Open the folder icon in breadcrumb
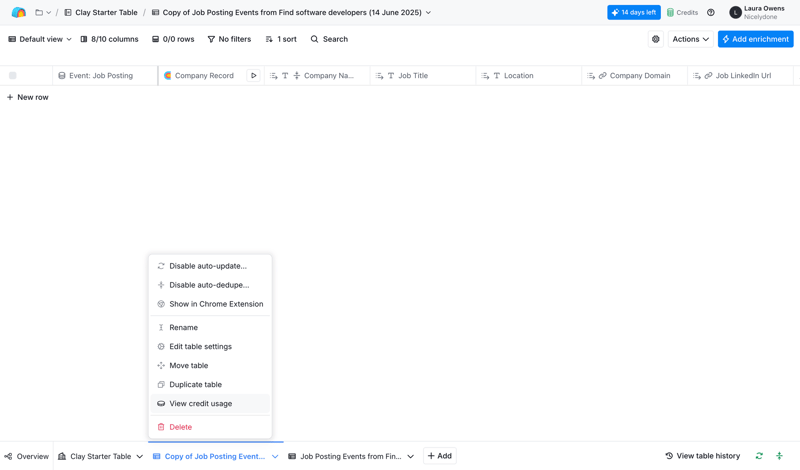The width and height of the screenshot is (800, 470). click(39, 12)
